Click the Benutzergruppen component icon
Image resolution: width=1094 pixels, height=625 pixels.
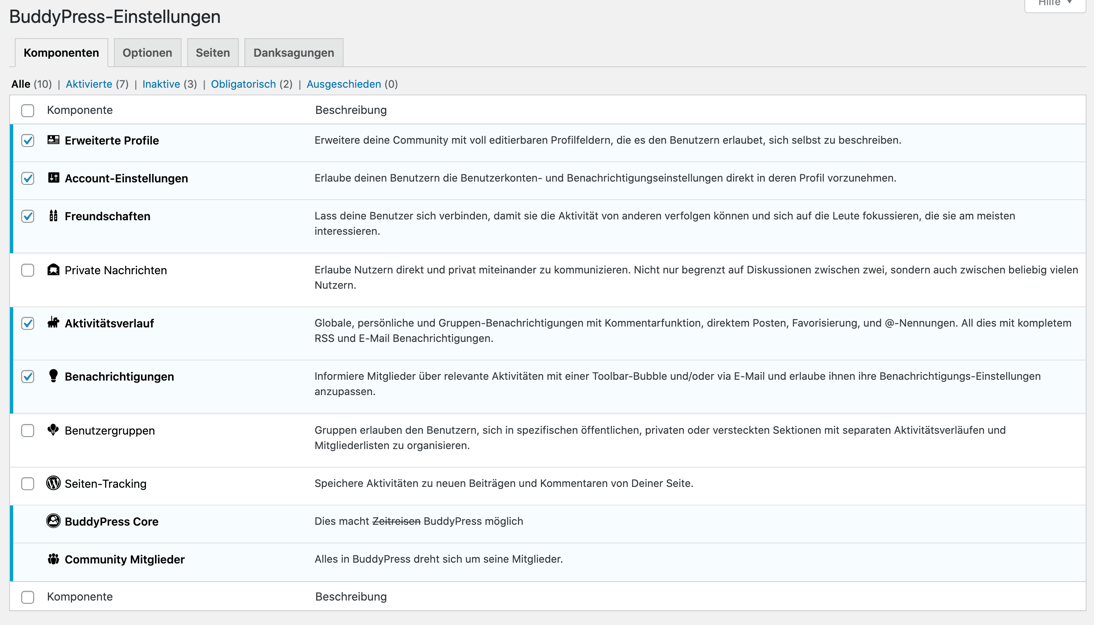[x=53, y=430]
